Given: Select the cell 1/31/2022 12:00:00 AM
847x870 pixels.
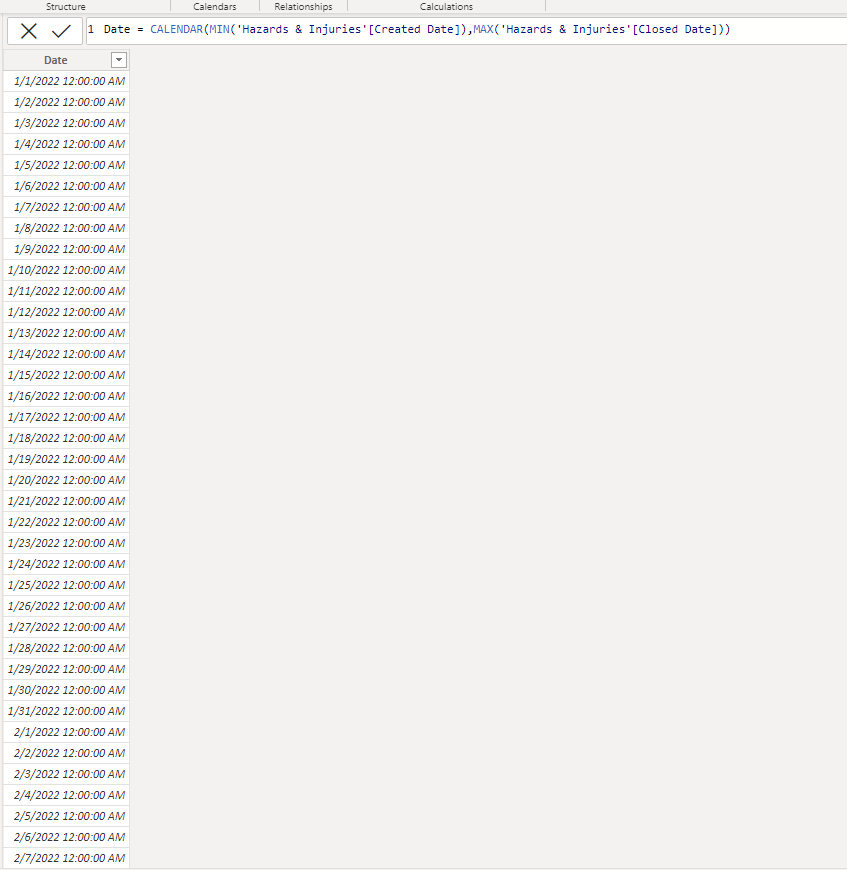Looking at the screenshot, I should (66, 711).
